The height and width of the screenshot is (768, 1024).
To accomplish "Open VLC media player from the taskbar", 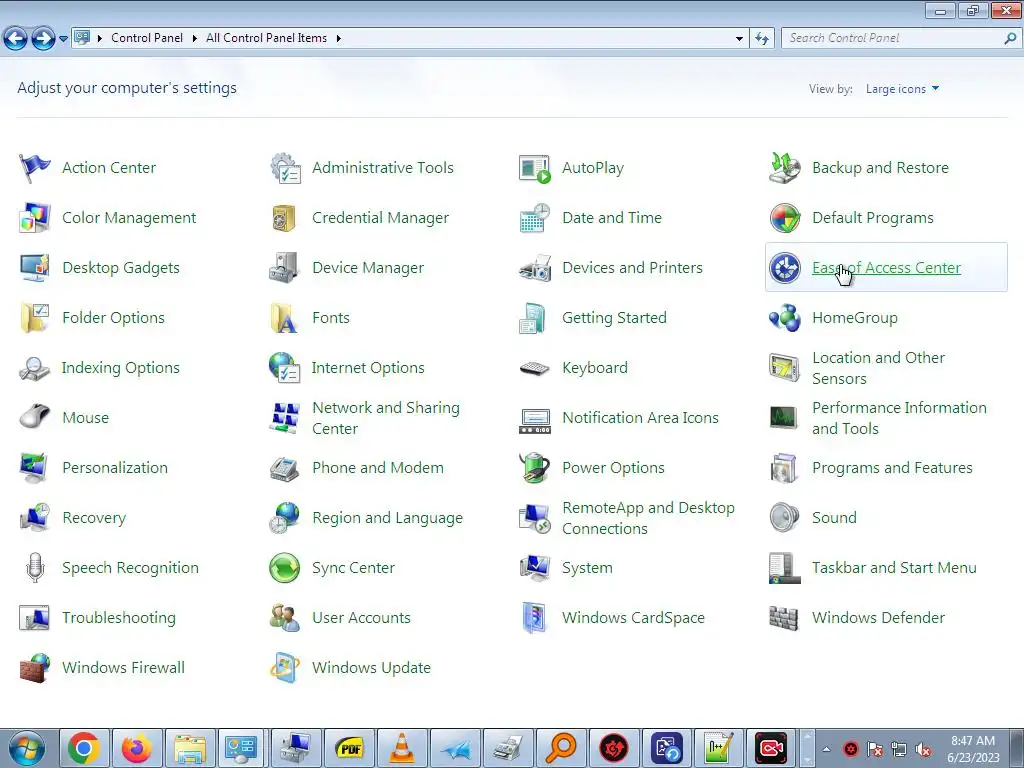I will 402,748.
